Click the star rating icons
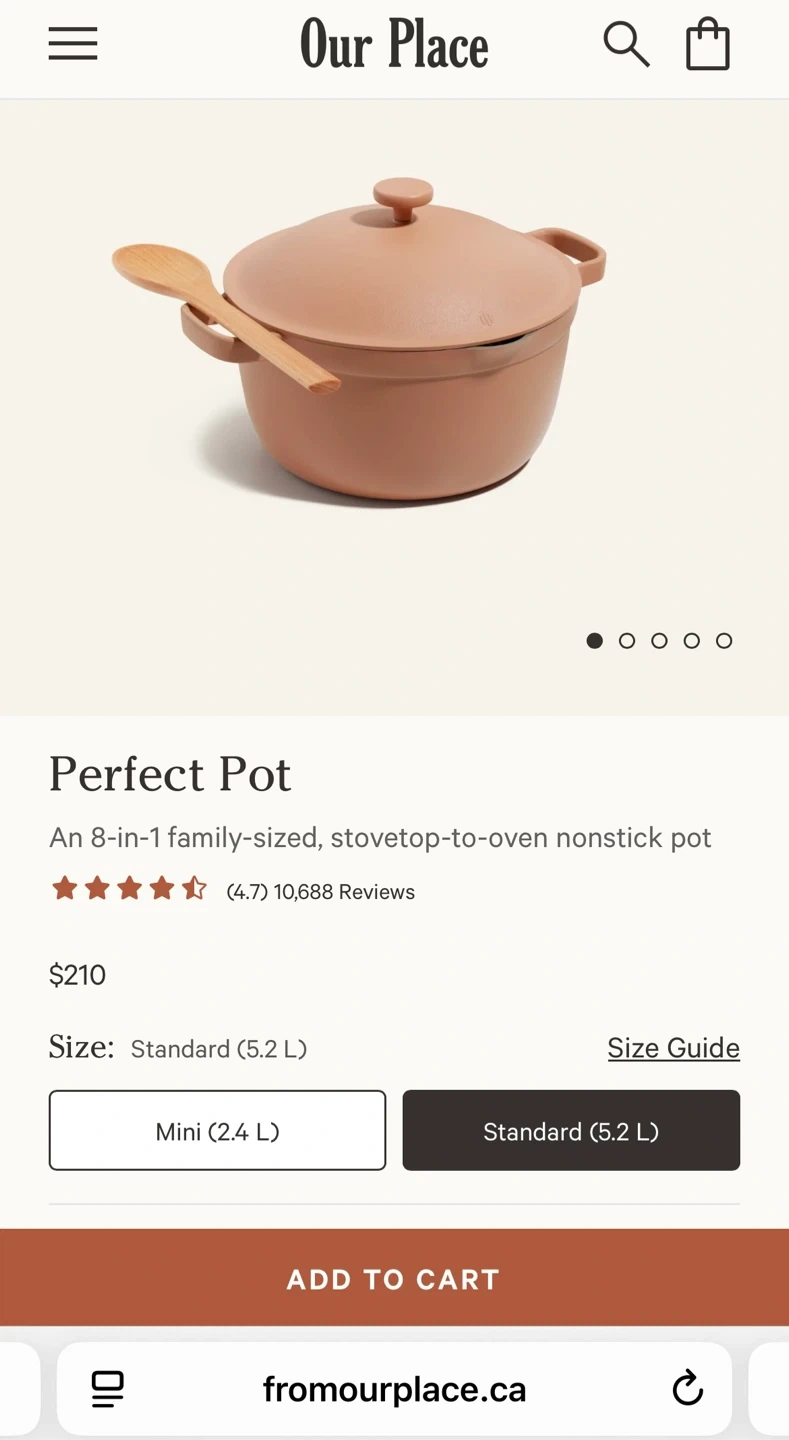 pyautogui.click(x=129, y=889)
